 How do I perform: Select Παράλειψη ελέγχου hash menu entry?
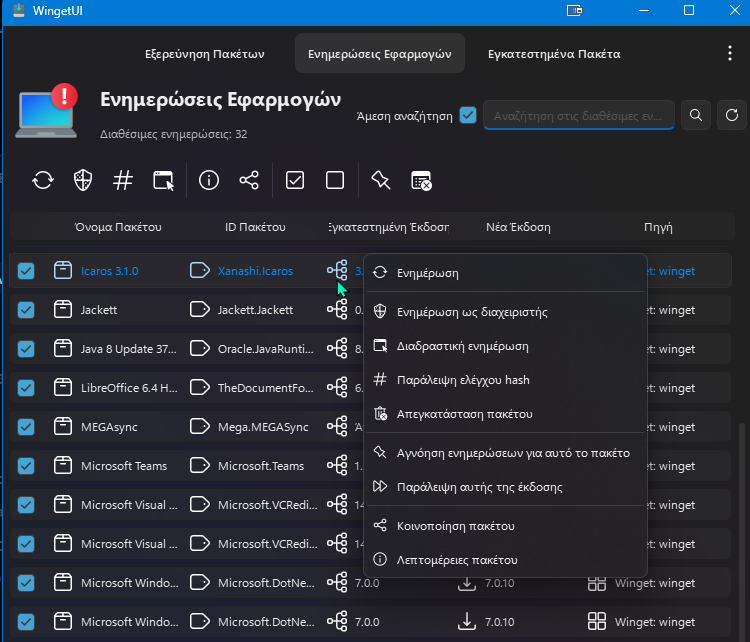505,380
